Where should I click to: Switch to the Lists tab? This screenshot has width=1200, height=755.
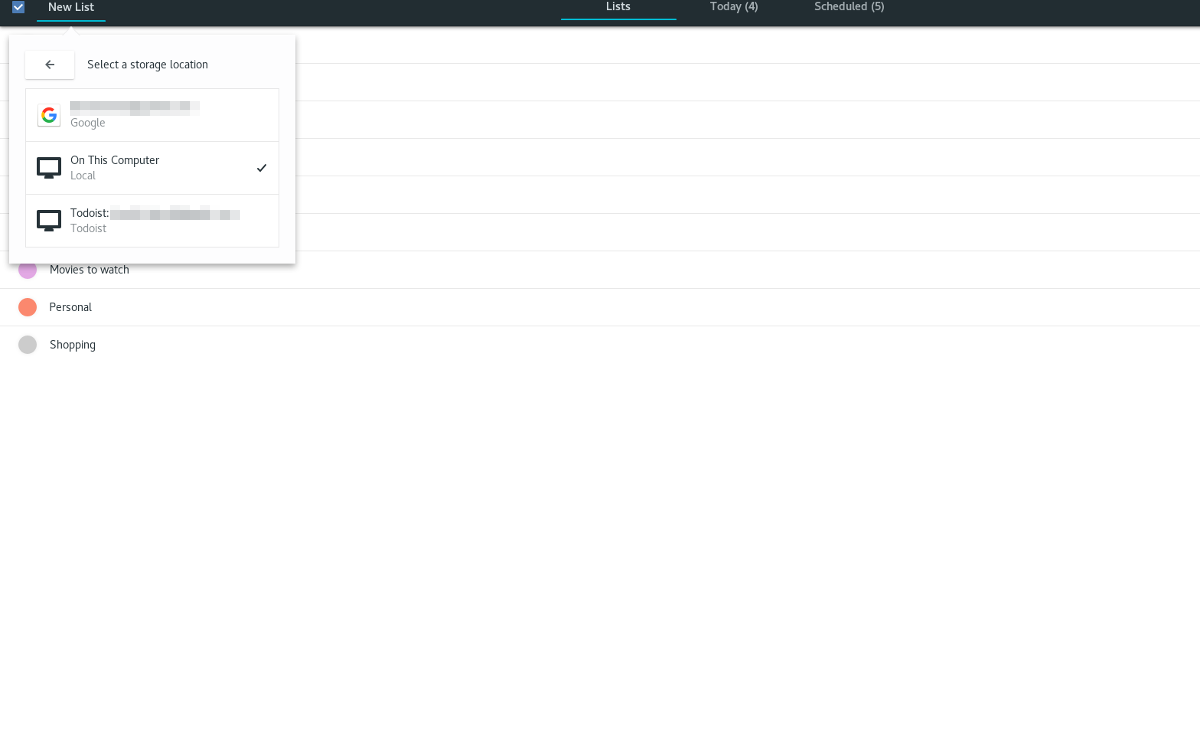click(618, 7)
